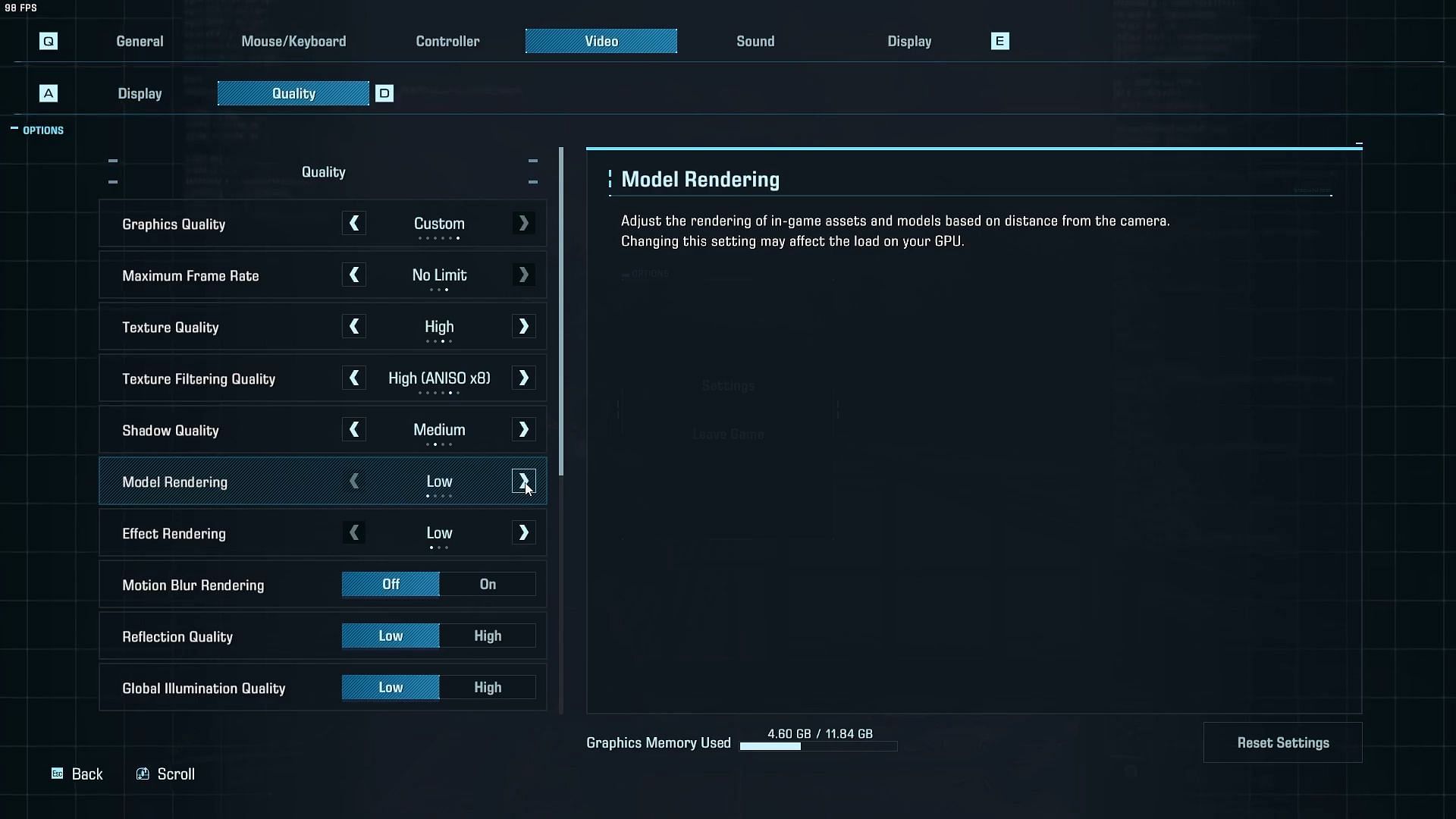Switch Reflection Quality to High
Screen dimensions: 1456x819
pos(487,636)
